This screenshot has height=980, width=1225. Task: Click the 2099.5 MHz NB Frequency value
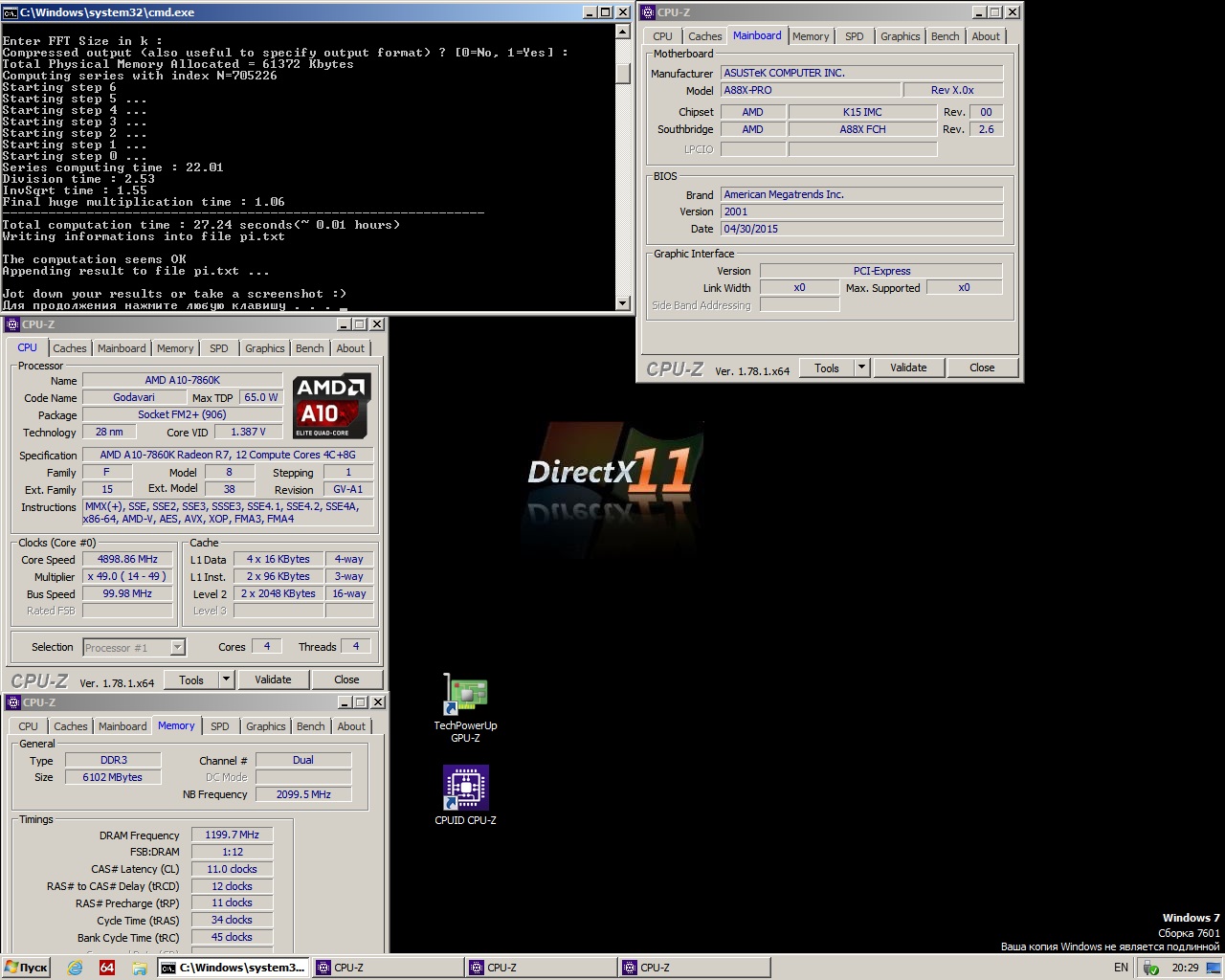pos(303,794)
